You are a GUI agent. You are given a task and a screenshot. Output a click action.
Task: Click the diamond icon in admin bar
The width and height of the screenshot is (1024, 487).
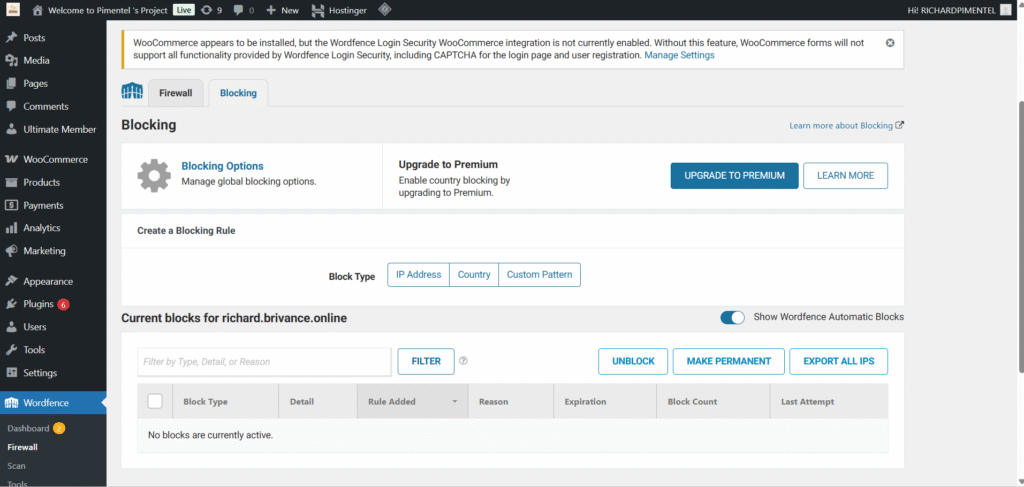click(384, 10)
